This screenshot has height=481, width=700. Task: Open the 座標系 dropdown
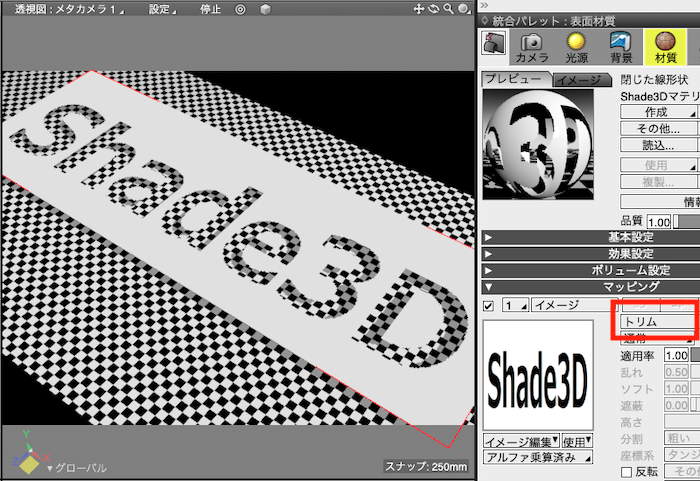pyautogui.click(x=682, y=455)
